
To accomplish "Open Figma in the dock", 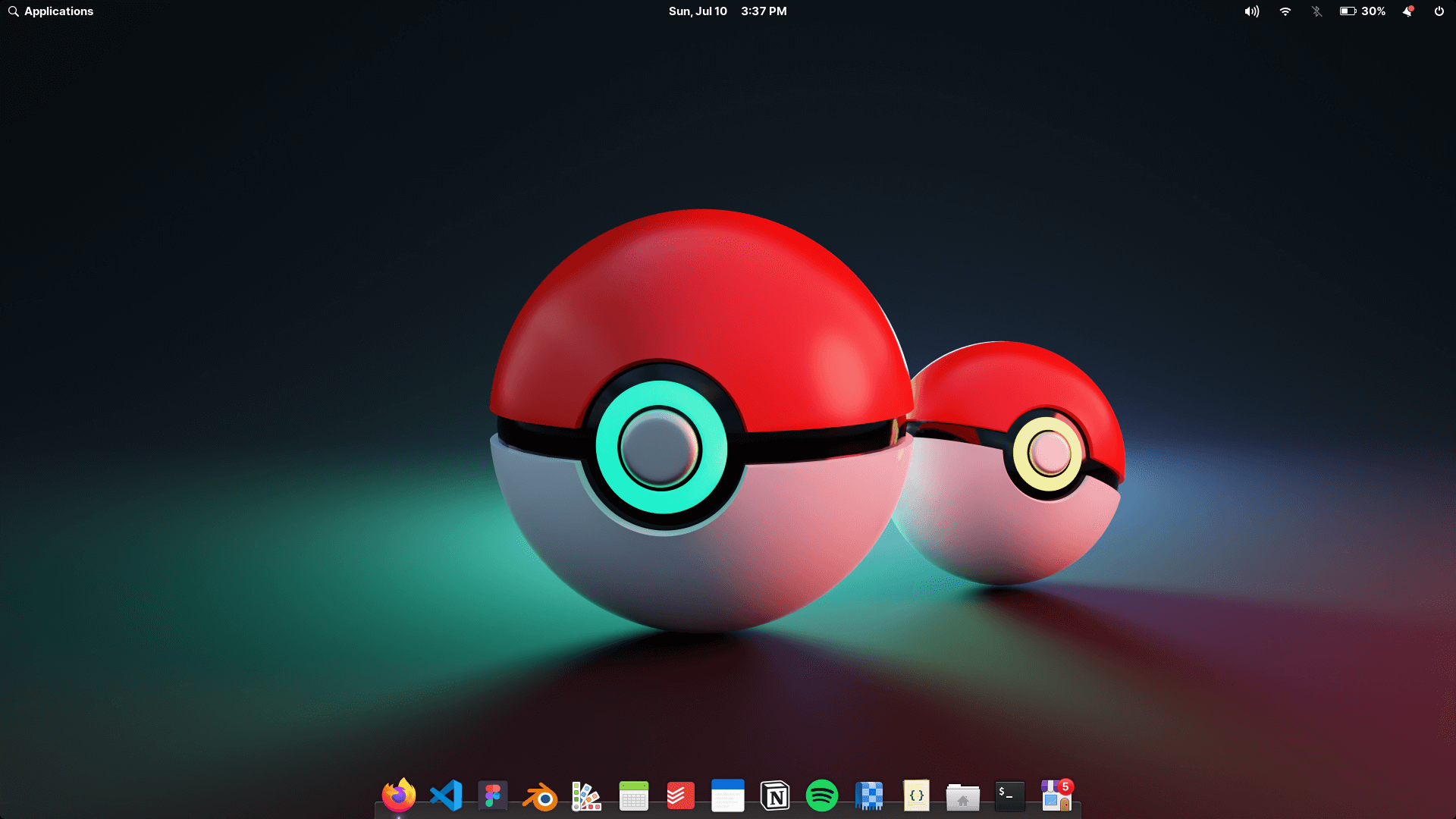I will pos(493,795).
